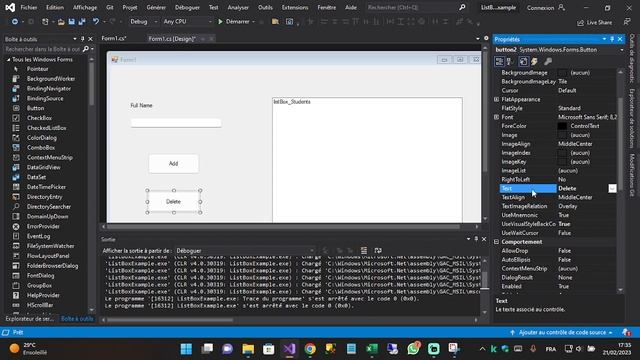This screenshot has width=640, height=360.
Task: Expand the FlatAppearance property
Action: pos(497,99)
